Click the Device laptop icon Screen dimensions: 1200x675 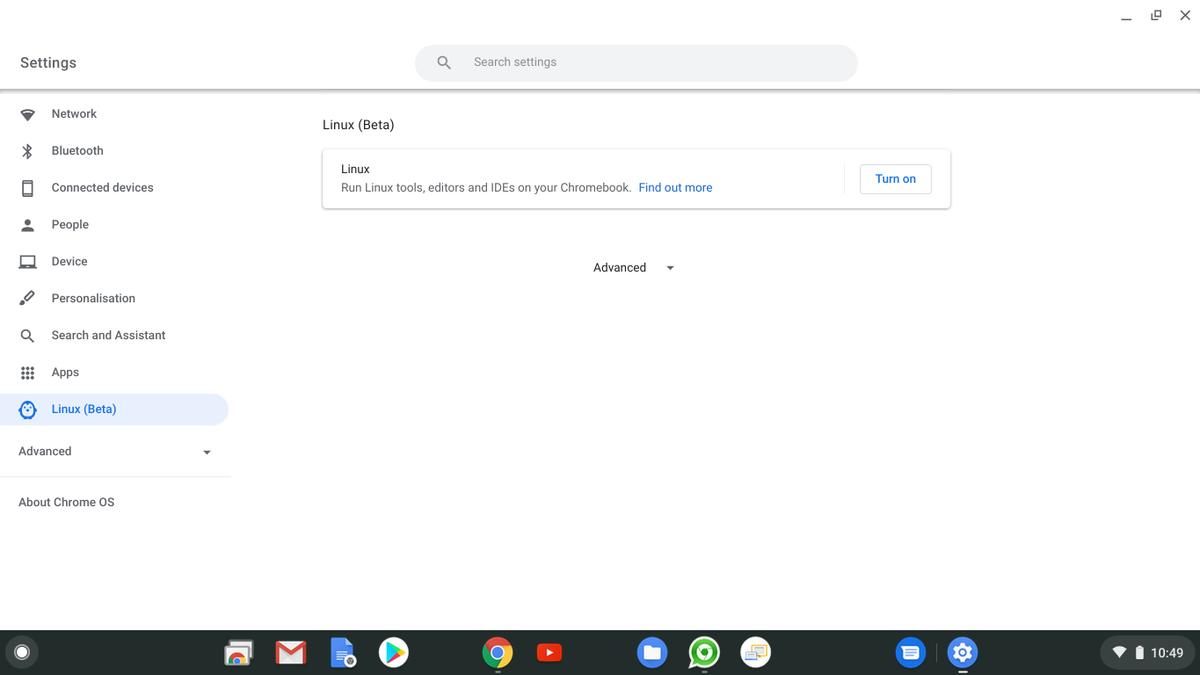(x=28, y=262)
